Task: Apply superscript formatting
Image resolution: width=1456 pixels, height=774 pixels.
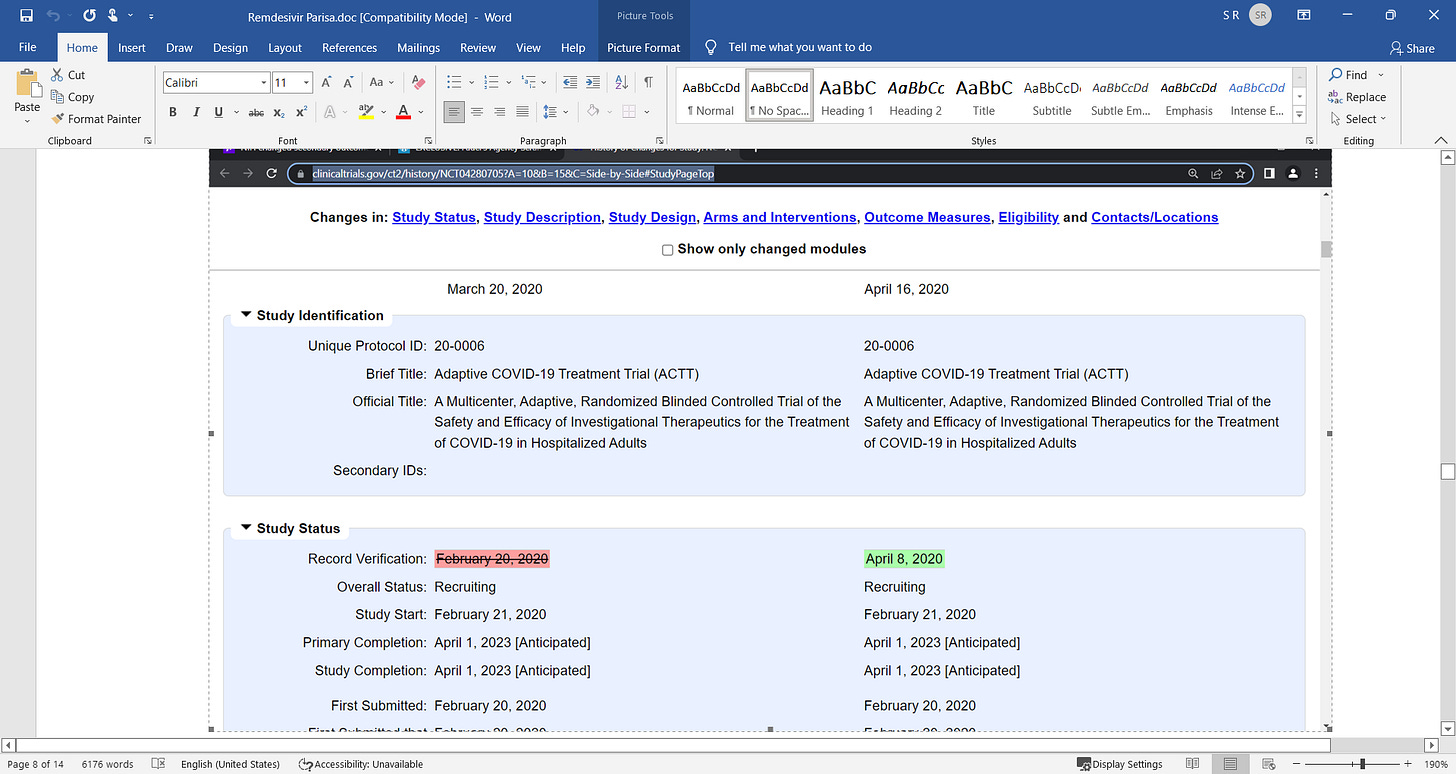Action: pos(301,112)
